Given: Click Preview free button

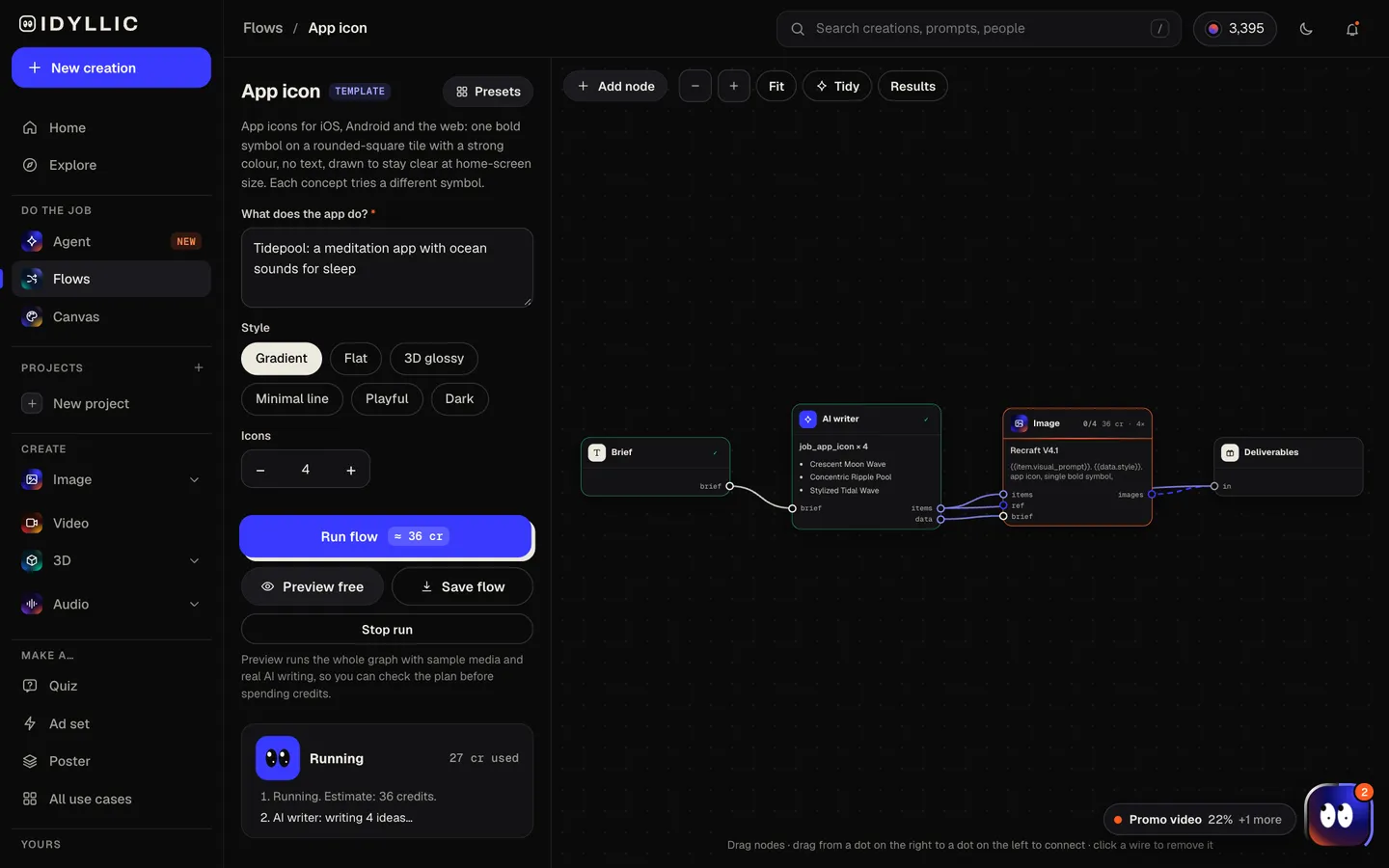Looking at the screenshot, I should pyautogui.click(x=313, y=586).
